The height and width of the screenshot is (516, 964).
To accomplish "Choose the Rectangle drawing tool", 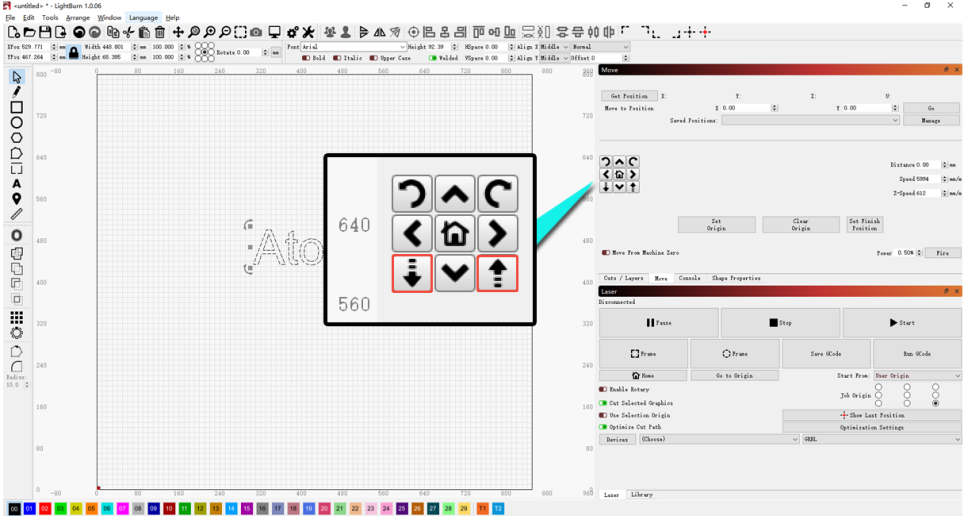I will click(17, 107).
